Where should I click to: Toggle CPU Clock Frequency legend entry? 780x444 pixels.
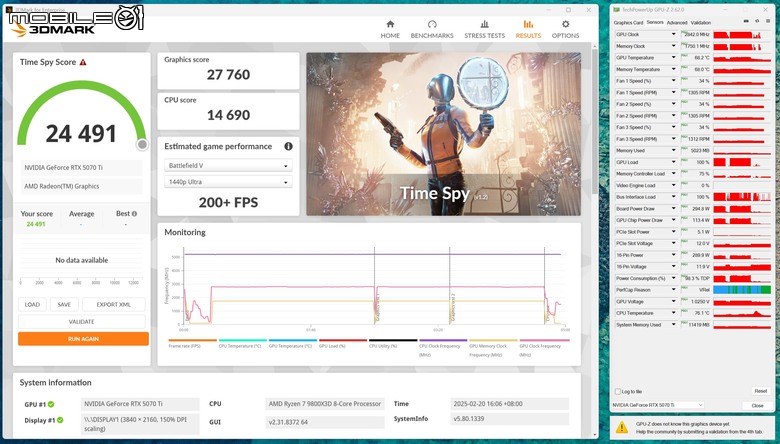443,348
